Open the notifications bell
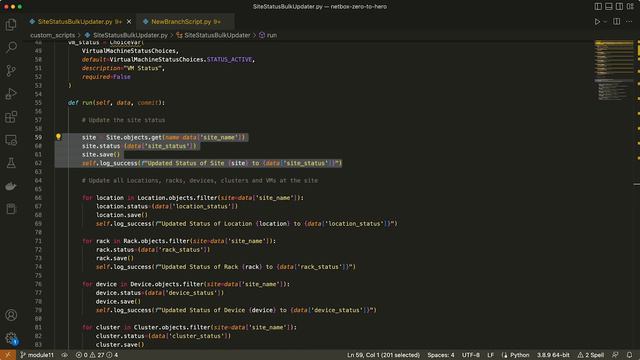 629,355
